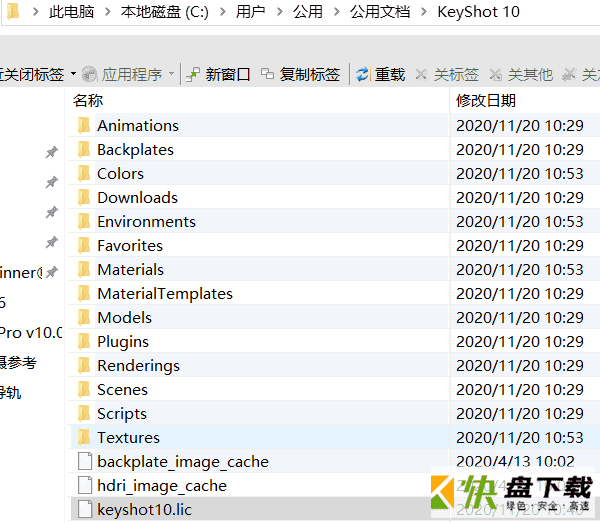Screen dimensions: 600x523
Task: Click the keyshot10.lic file name
Action: [144, 510]
